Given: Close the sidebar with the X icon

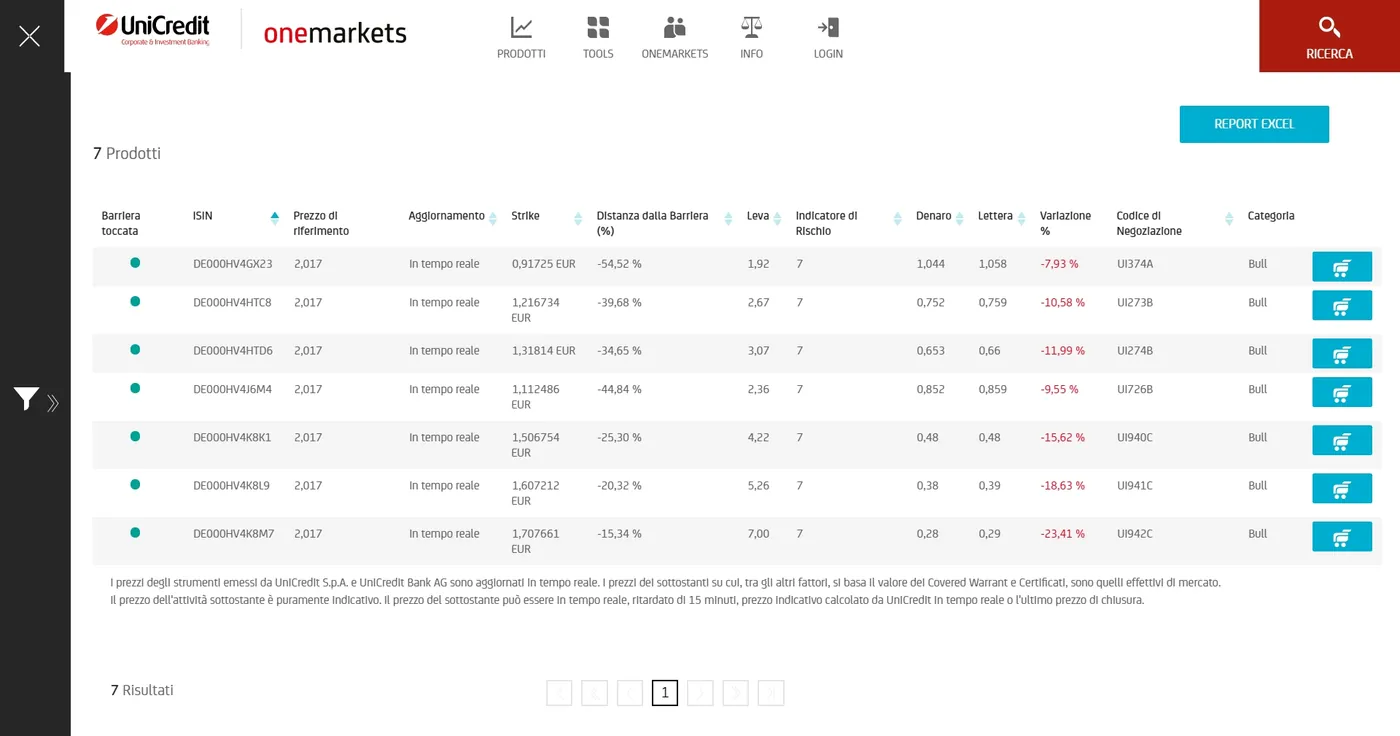Looking at the screenshot, I should pos(29,36).
